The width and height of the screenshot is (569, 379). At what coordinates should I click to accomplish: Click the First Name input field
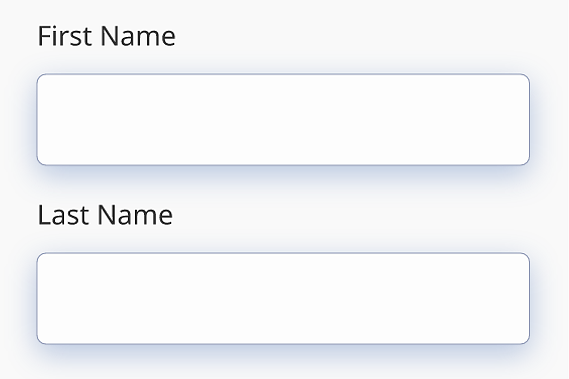pos(283,119)
